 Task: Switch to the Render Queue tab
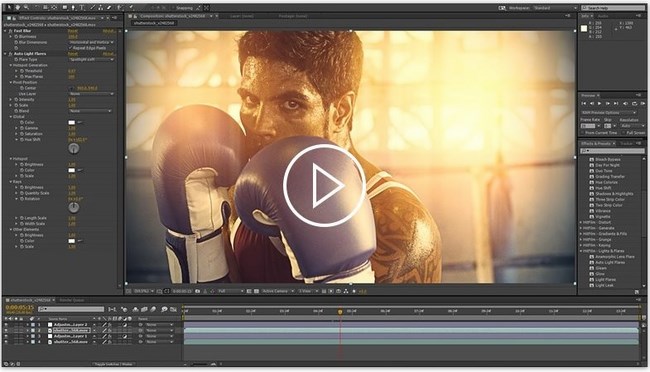pyautogui.click(x=72, y=300)
